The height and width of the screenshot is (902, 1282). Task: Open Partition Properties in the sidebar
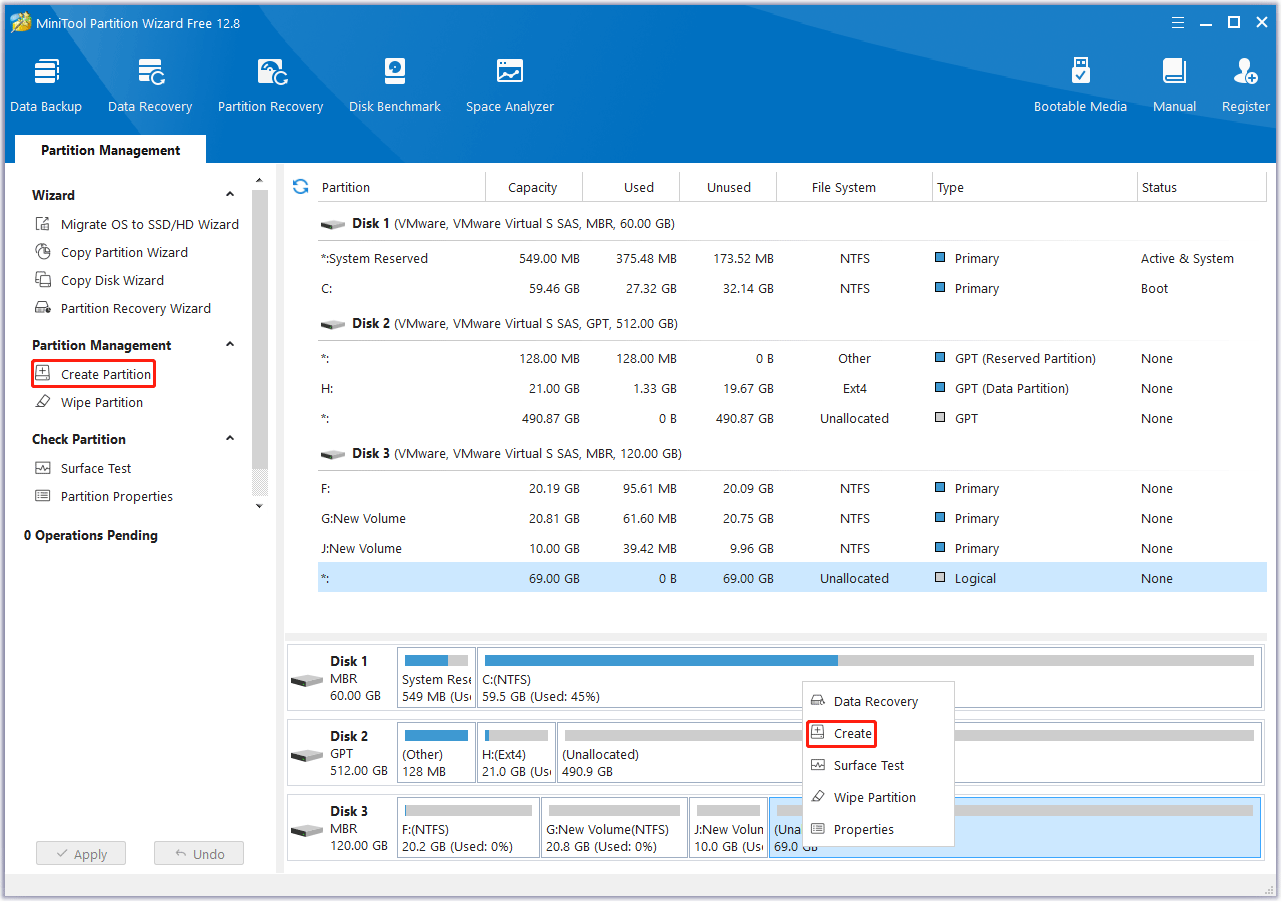click(x=104, y=496)
